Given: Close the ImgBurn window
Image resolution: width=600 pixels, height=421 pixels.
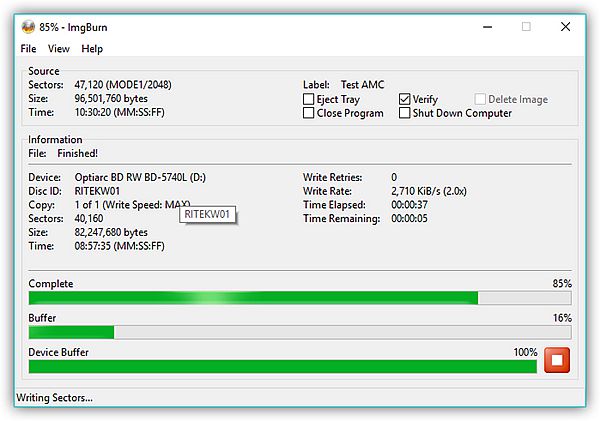Looking at the screenshot, I should (571, 27).
